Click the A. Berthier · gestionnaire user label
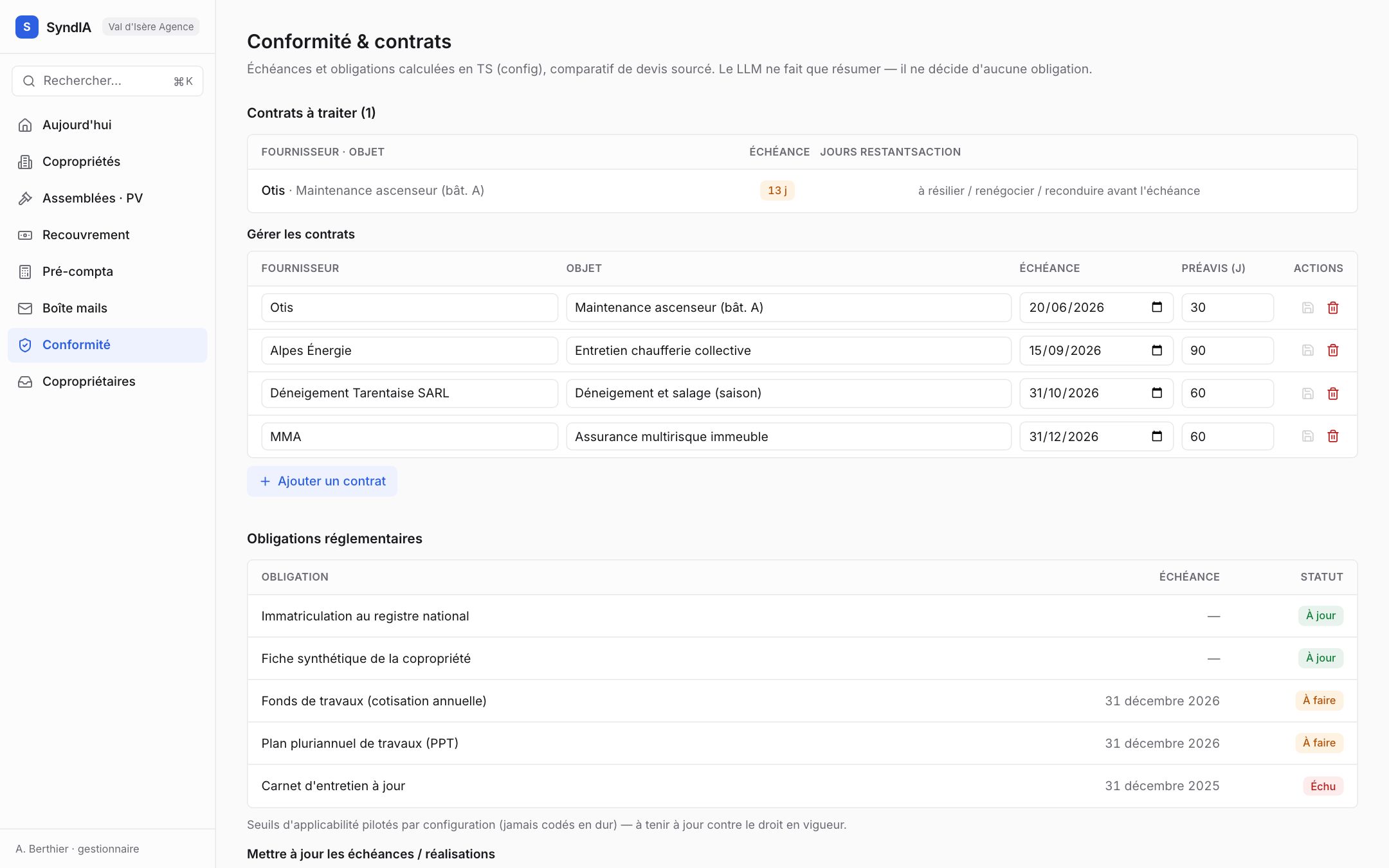Screen dimensions: 1389x868 [x=77, y=849]
